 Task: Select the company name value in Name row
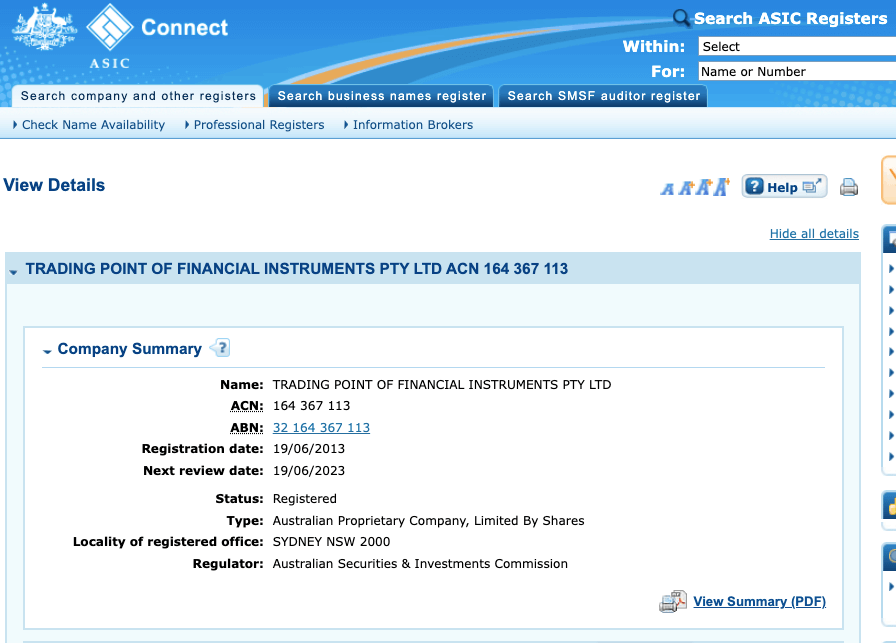442,385
